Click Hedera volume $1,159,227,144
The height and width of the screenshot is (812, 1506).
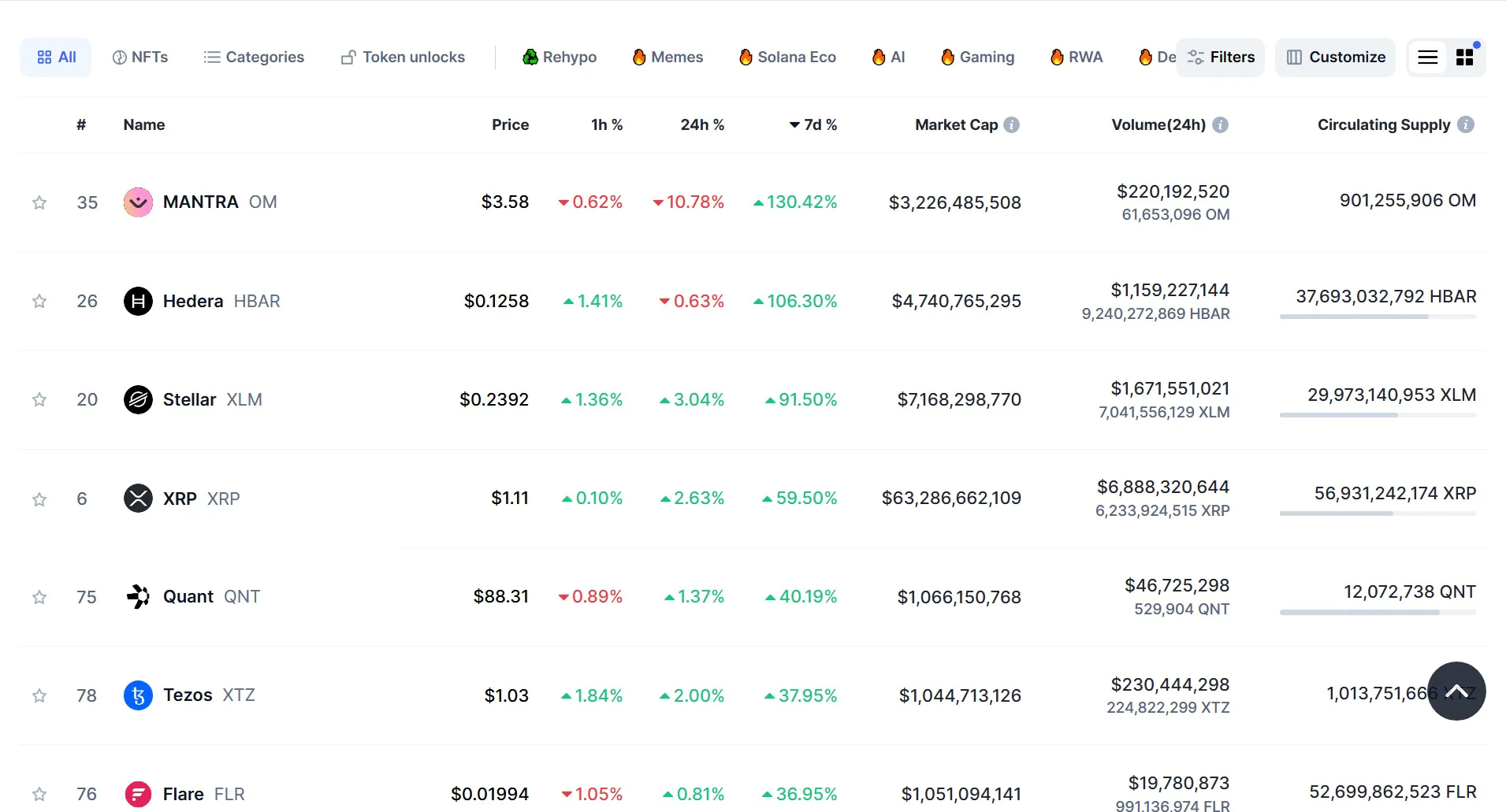(1170, 290)
